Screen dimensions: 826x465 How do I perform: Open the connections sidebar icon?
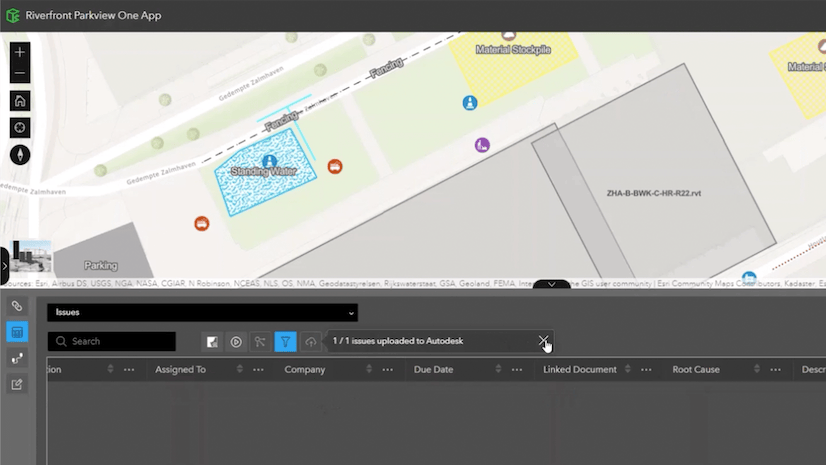(17, 358)
